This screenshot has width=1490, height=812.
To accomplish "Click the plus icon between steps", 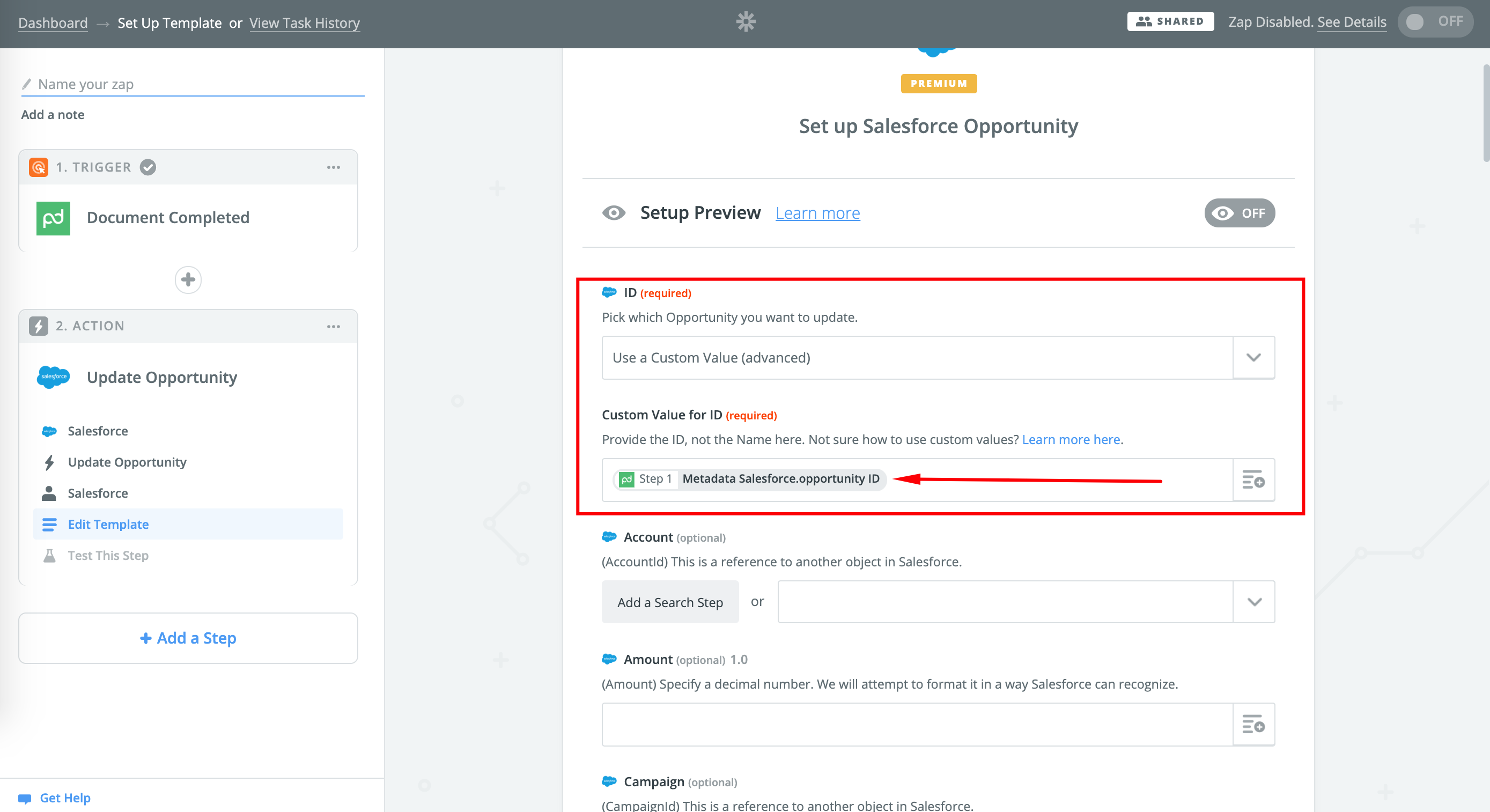I will pyautogui.click(x=188, y=280).
